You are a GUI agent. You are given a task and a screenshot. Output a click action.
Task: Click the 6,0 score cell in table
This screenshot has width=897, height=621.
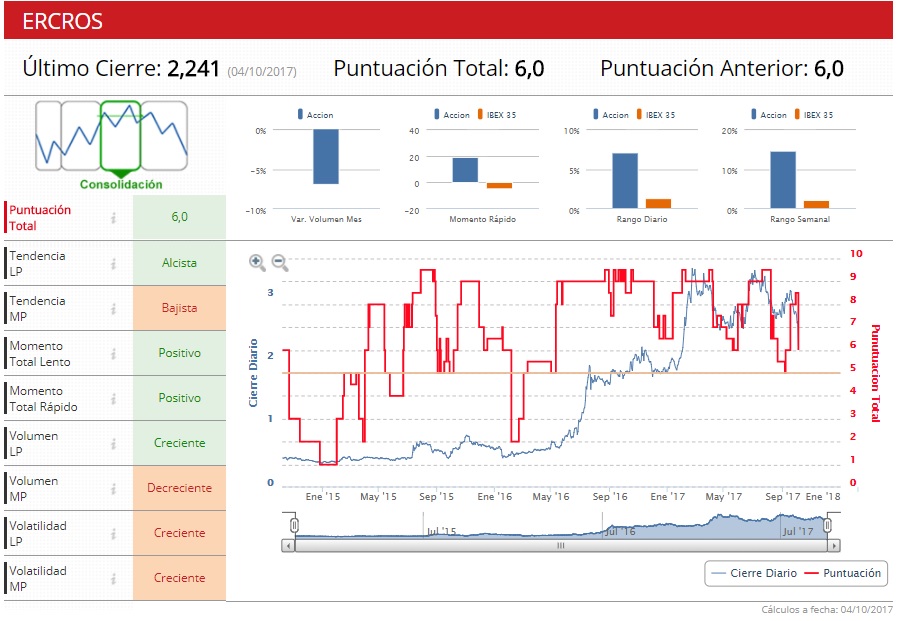point(179,217)
